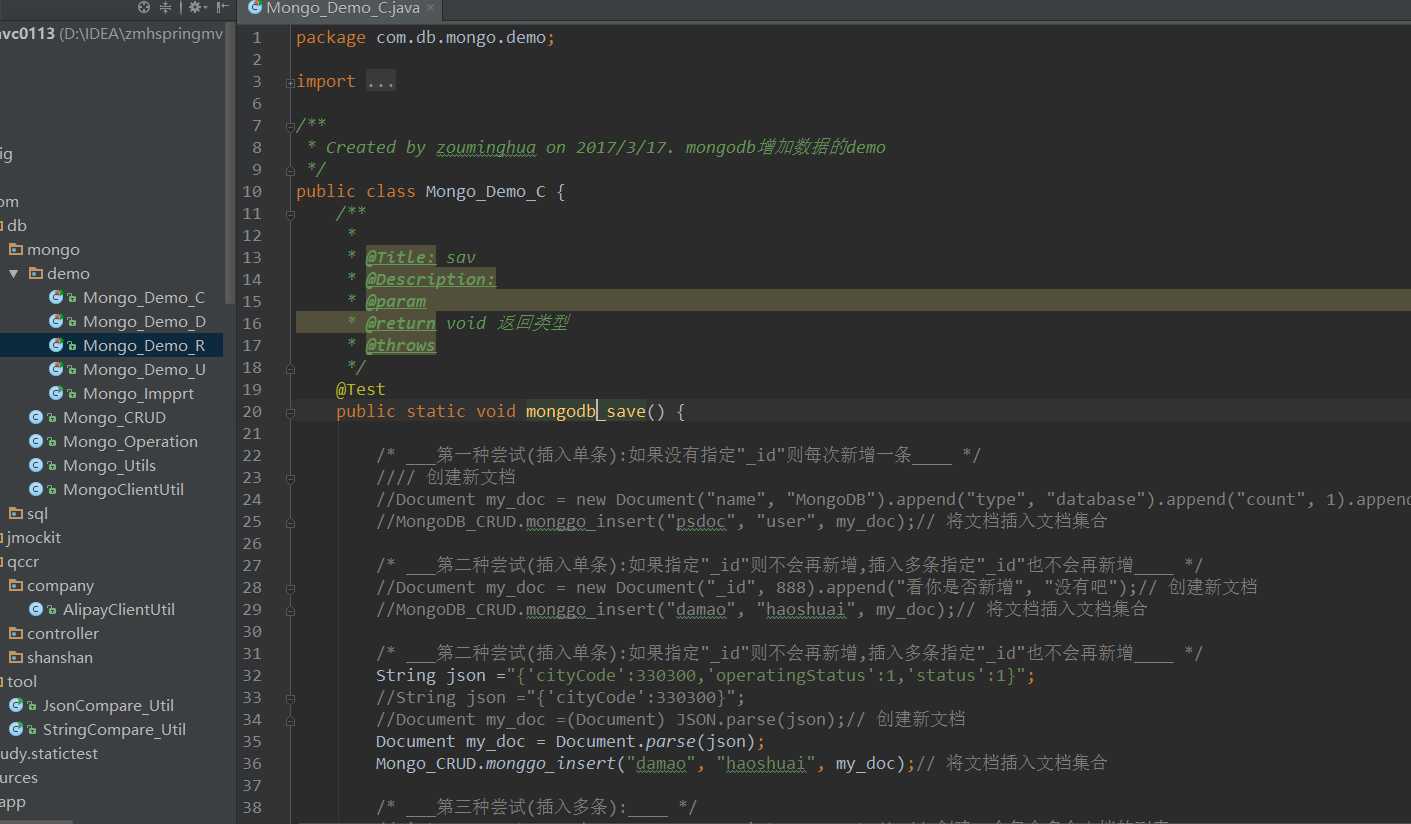Click line number 20 in the gutter
Image resolution: width=1411 pixels, height=824 pixels.
coord(252,411)
